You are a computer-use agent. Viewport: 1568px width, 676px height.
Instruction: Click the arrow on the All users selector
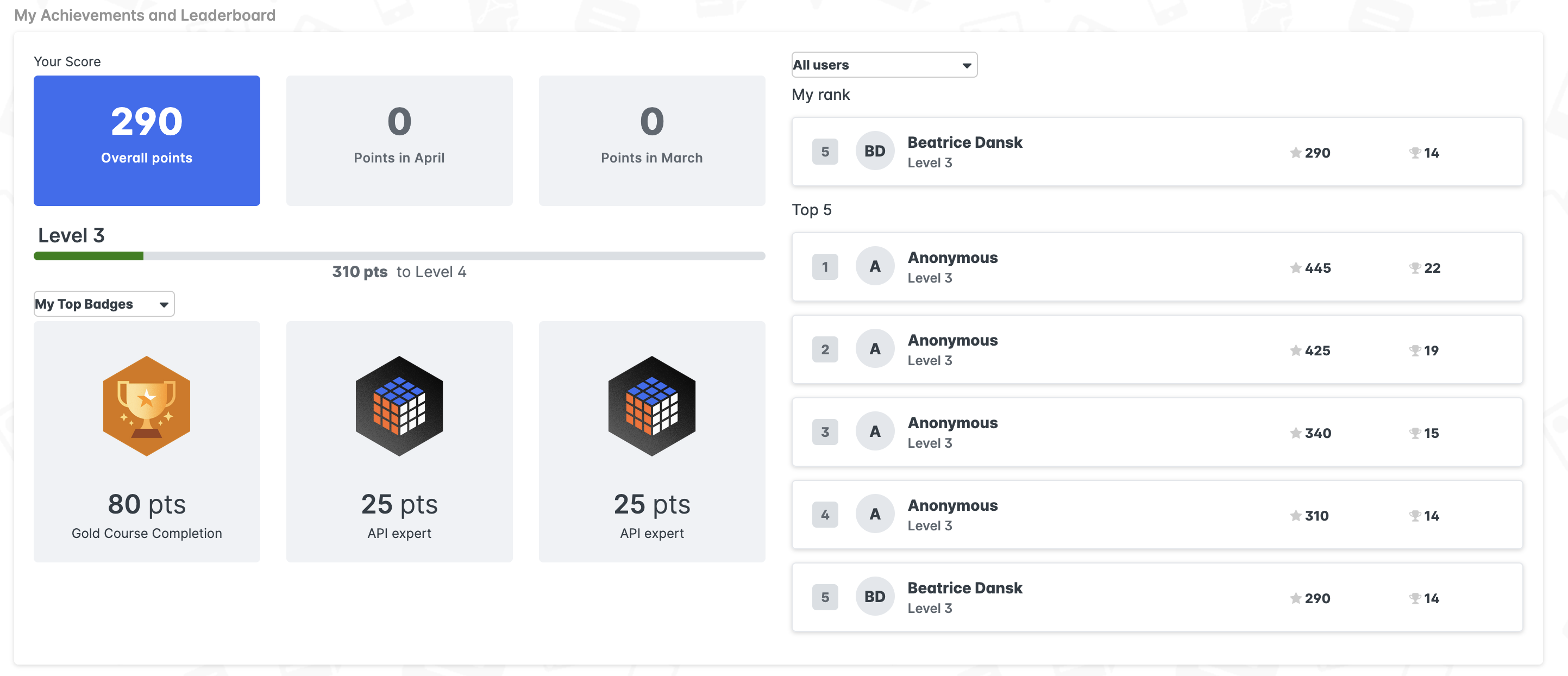967,65
